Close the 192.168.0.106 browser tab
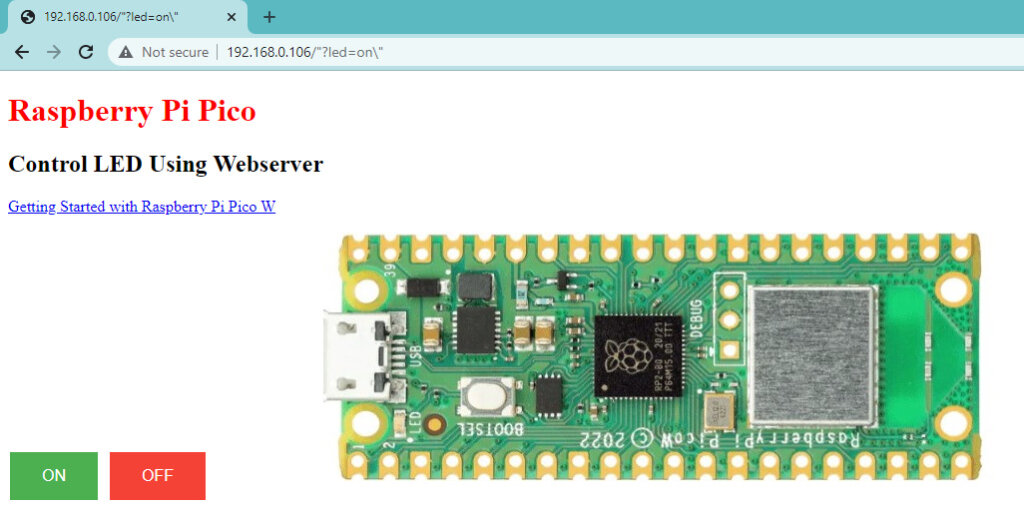 [231, 18]
